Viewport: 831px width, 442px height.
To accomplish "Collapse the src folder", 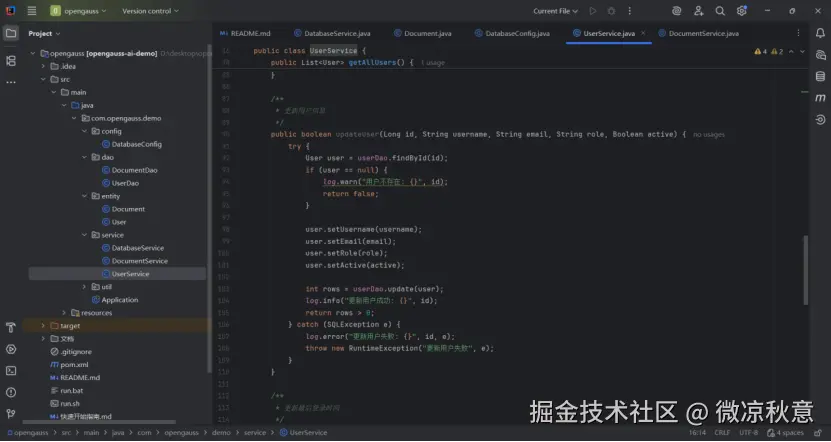I will (43, 79).
